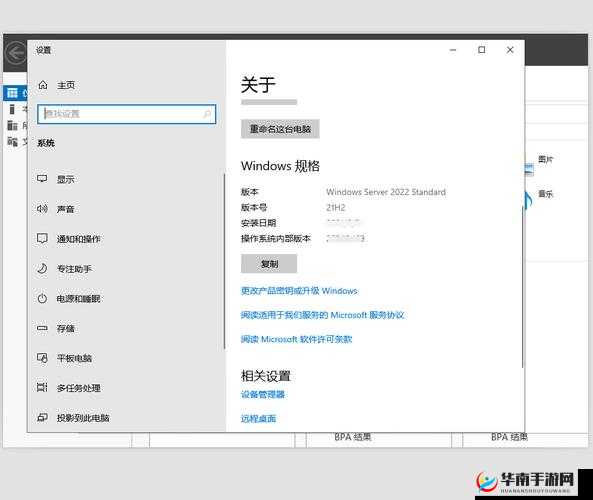Image resolution: width=593 pixels, height=500 pixels.
Task: Select the 专注助手 moon icon
Action: tap(42, 268)
